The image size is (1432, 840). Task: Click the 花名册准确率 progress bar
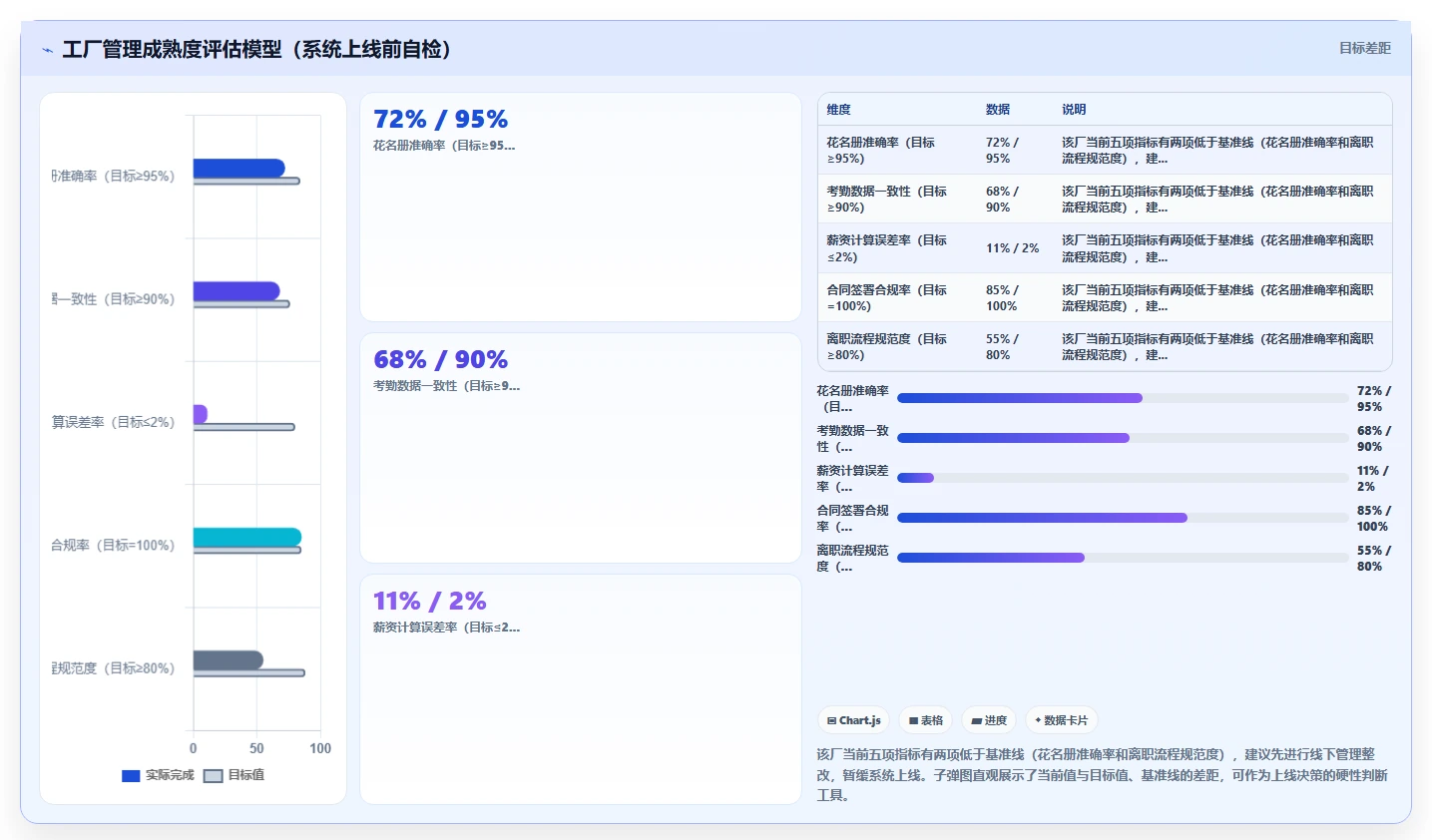pos(1123,398)
